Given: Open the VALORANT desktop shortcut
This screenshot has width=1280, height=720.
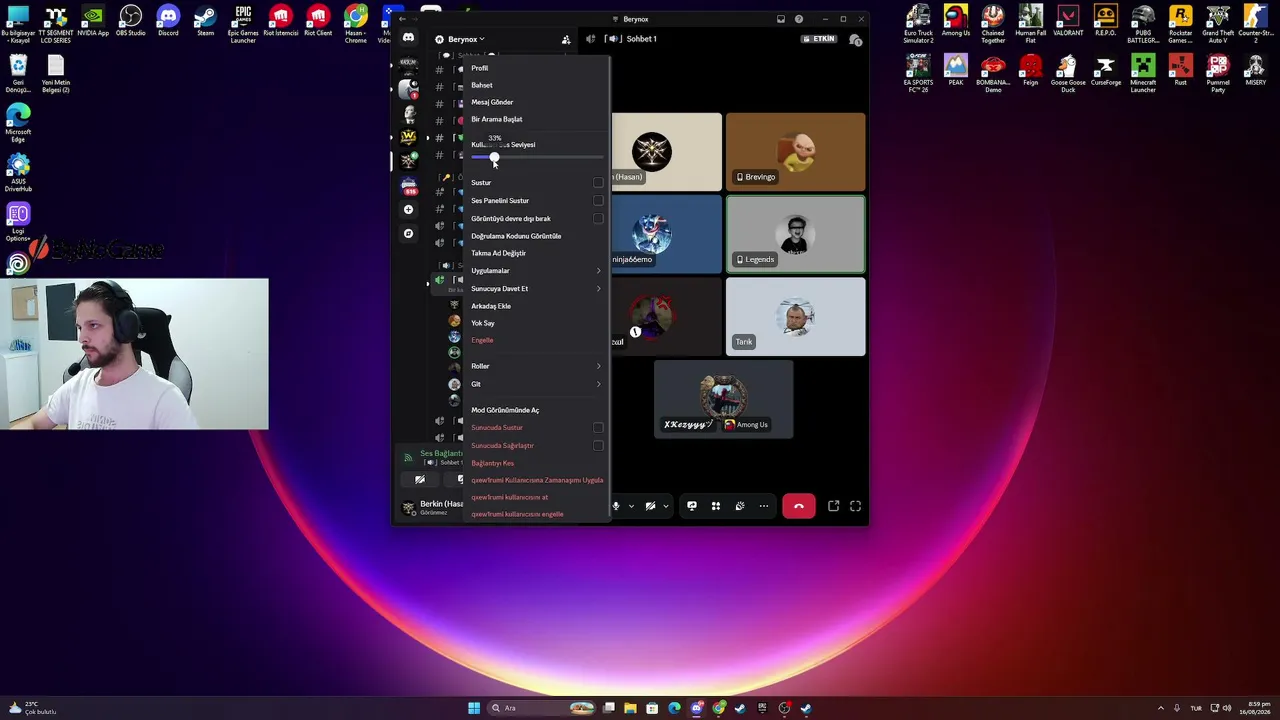Looking at the screenshot, I should tap(1068, 22).
